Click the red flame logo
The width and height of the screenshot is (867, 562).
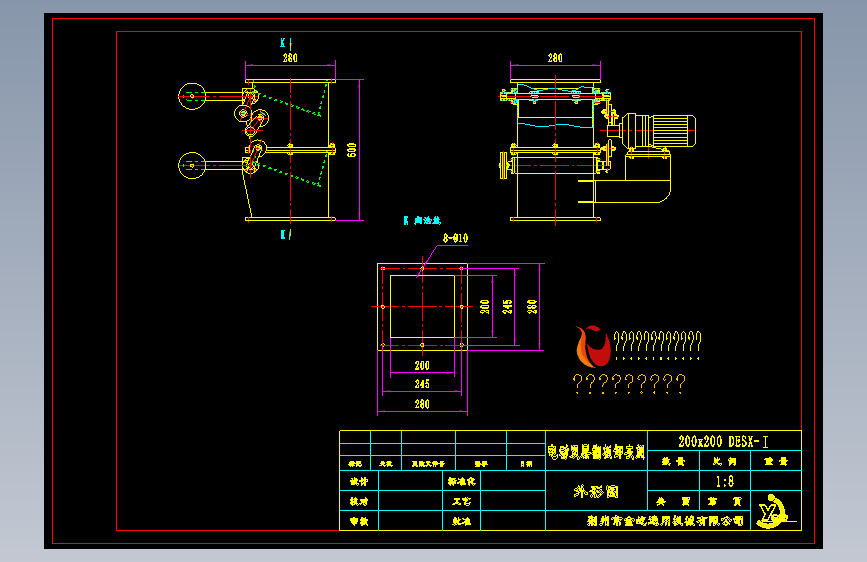(593, 346)
